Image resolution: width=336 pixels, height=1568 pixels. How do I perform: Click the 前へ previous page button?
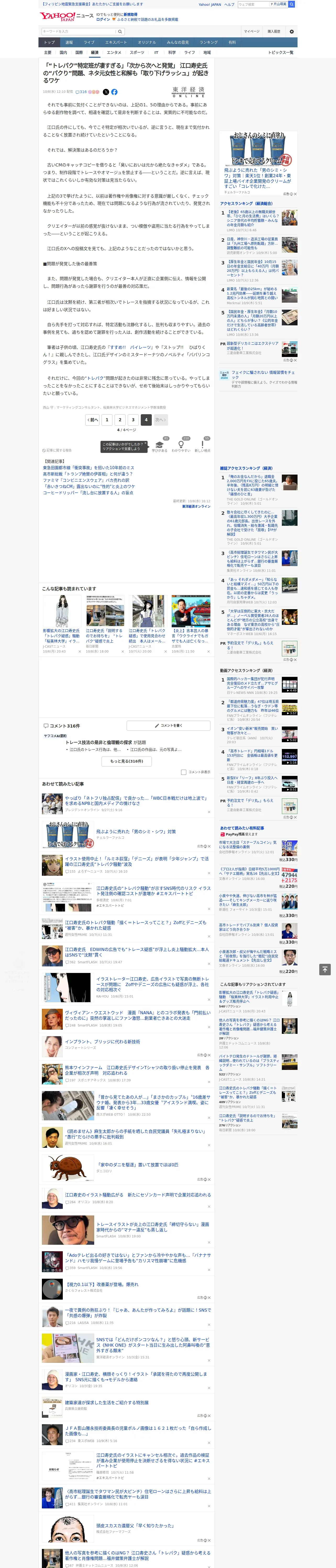click(92, 419)
